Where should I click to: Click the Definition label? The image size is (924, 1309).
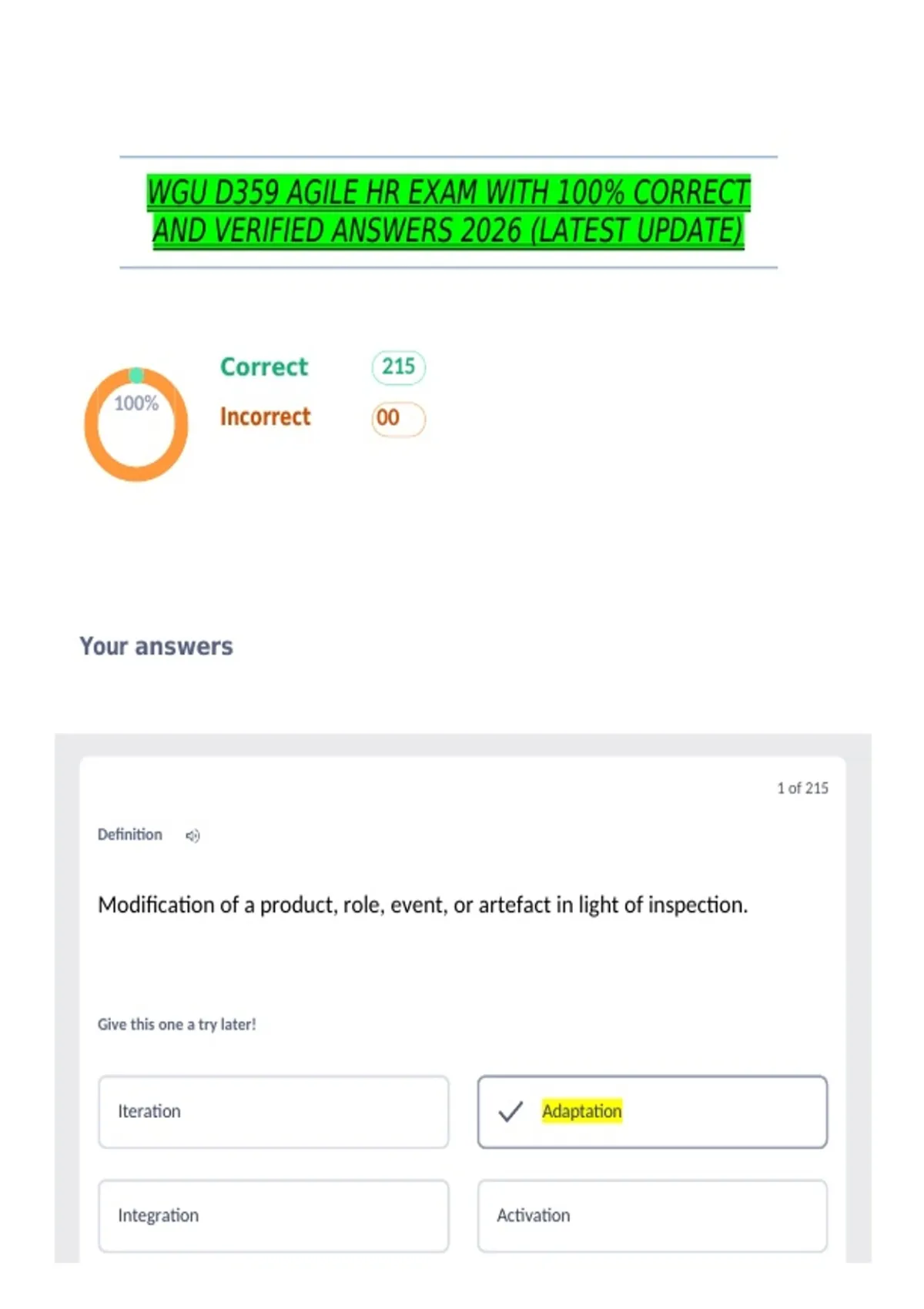(x=130, y=835)
